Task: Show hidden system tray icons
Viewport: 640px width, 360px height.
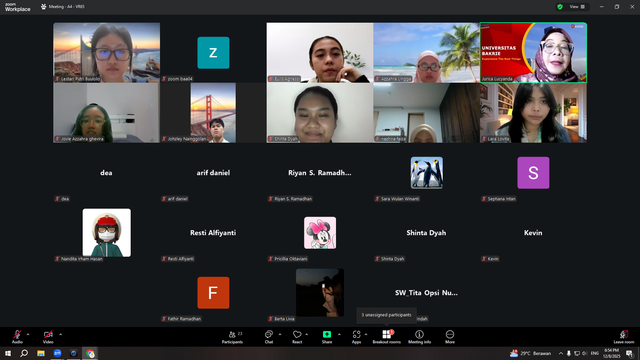Action: (561, 353)
